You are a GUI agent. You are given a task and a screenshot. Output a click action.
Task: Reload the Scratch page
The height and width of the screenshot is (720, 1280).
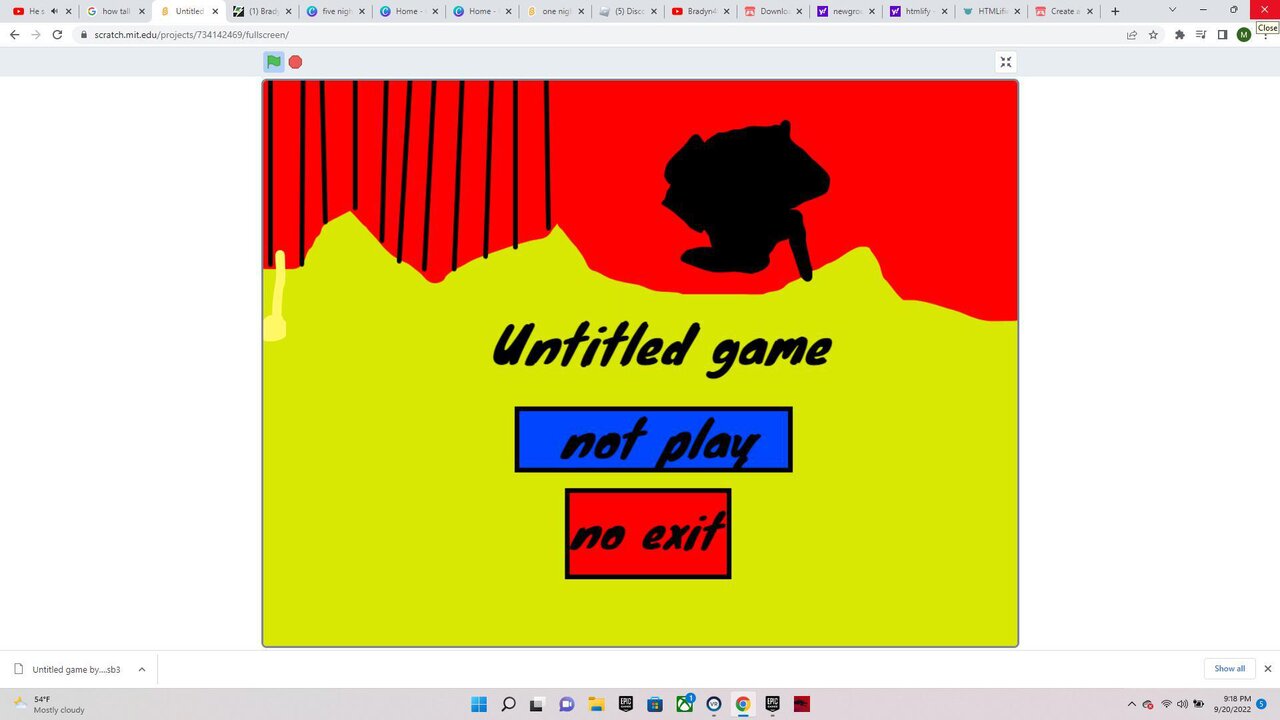click(x=57, y=34)
